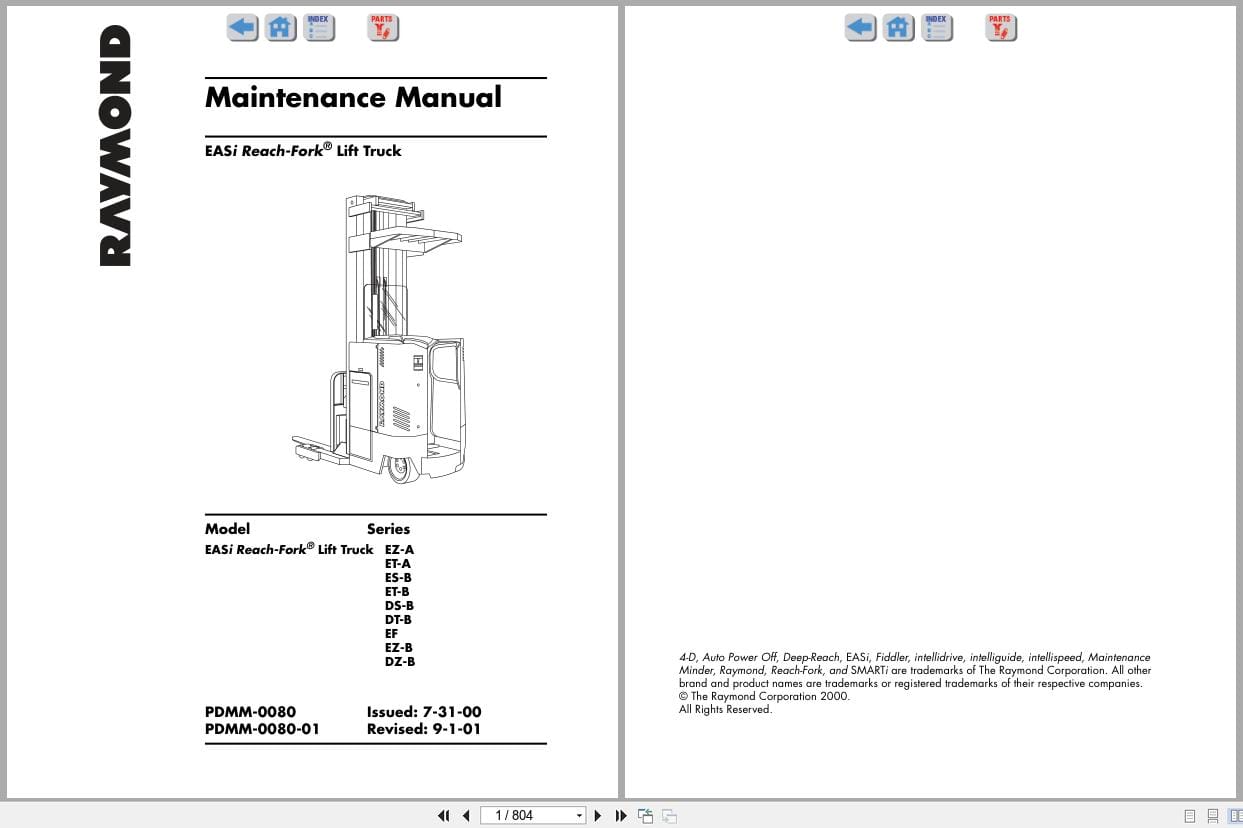1243x828 pixels.
Task: Switch to continuous page layout
Action: click(1213, 816)
